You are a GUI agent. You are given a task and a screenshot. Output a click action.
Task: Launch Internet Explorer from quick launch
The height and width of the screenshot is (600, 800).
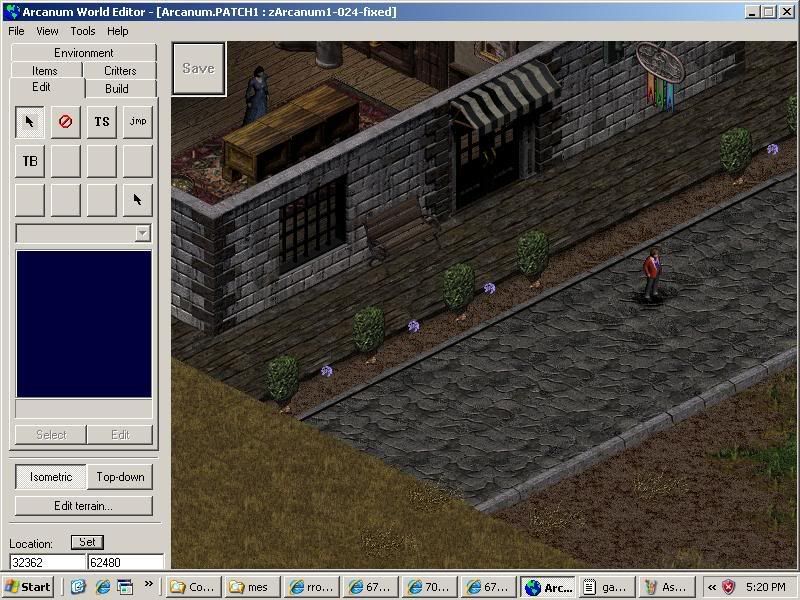103,587
